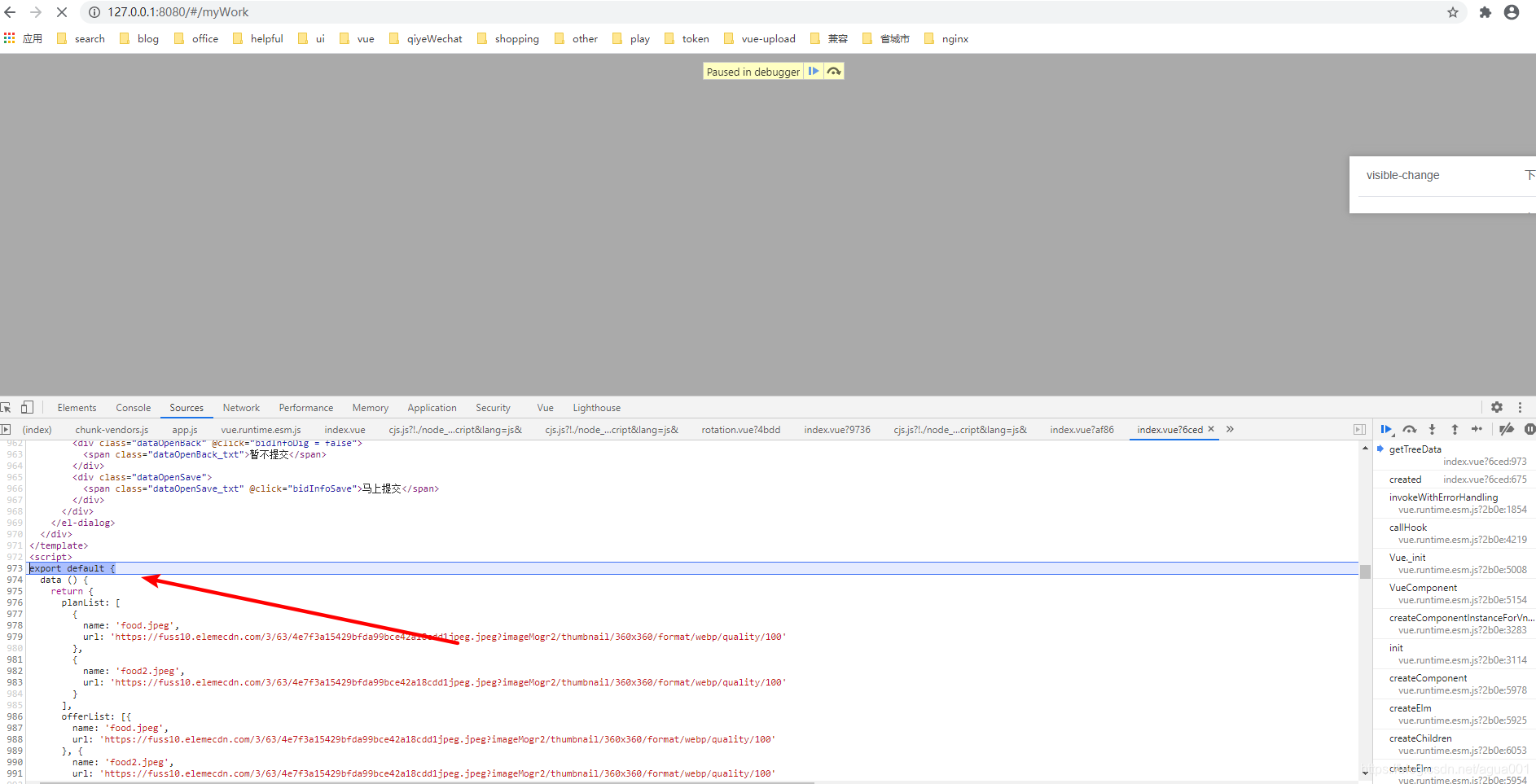
Task: Toggle Pause on exceptions icon
Action: (x=1529, y=429)
